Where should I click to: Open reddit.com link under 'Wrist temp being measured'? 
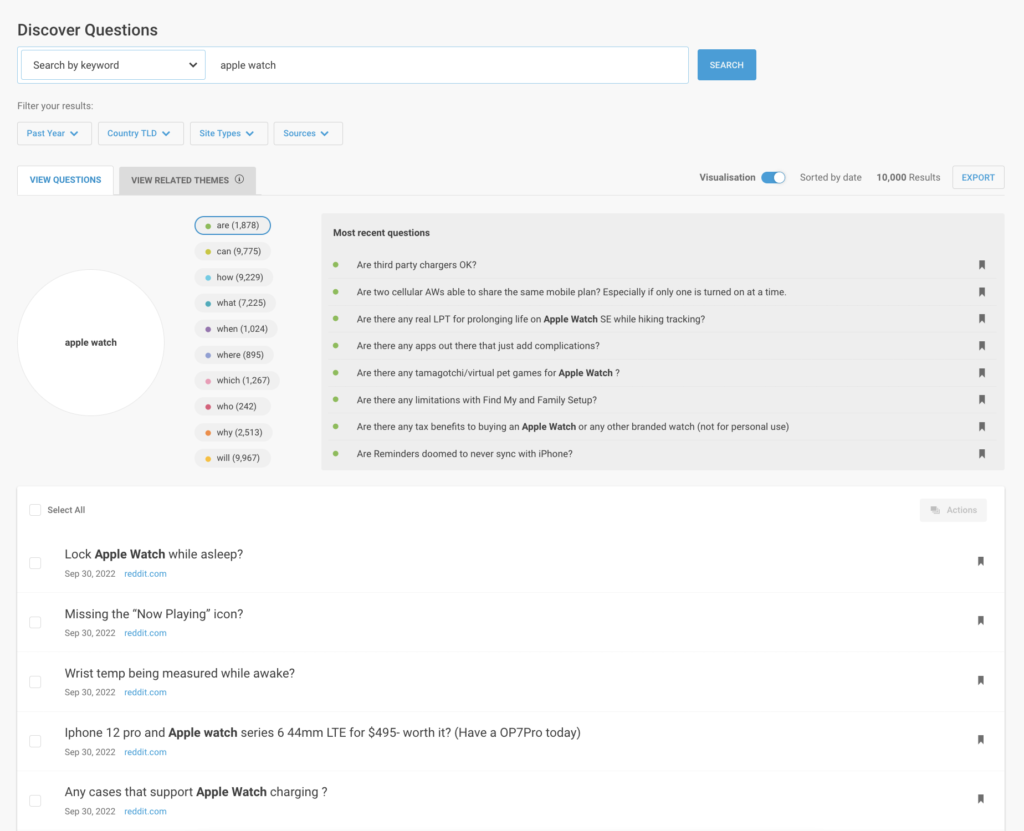145,692
